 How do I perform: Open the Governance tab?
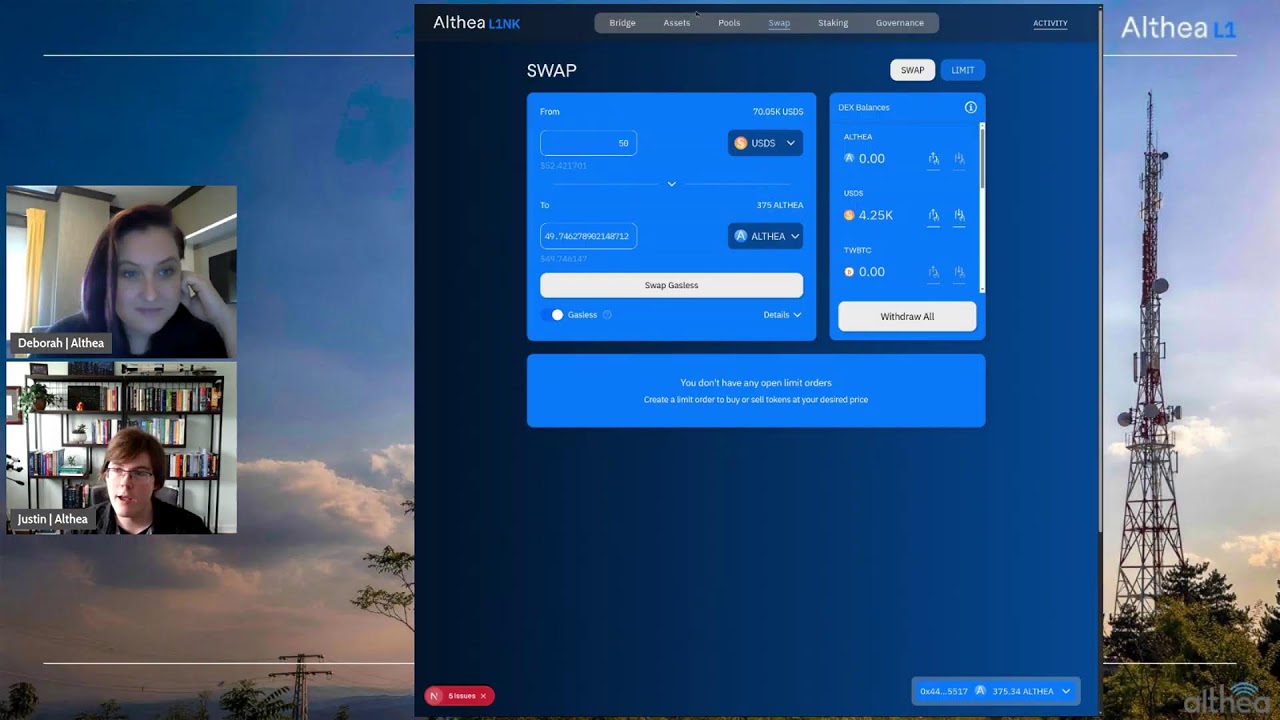click(900, 23)
